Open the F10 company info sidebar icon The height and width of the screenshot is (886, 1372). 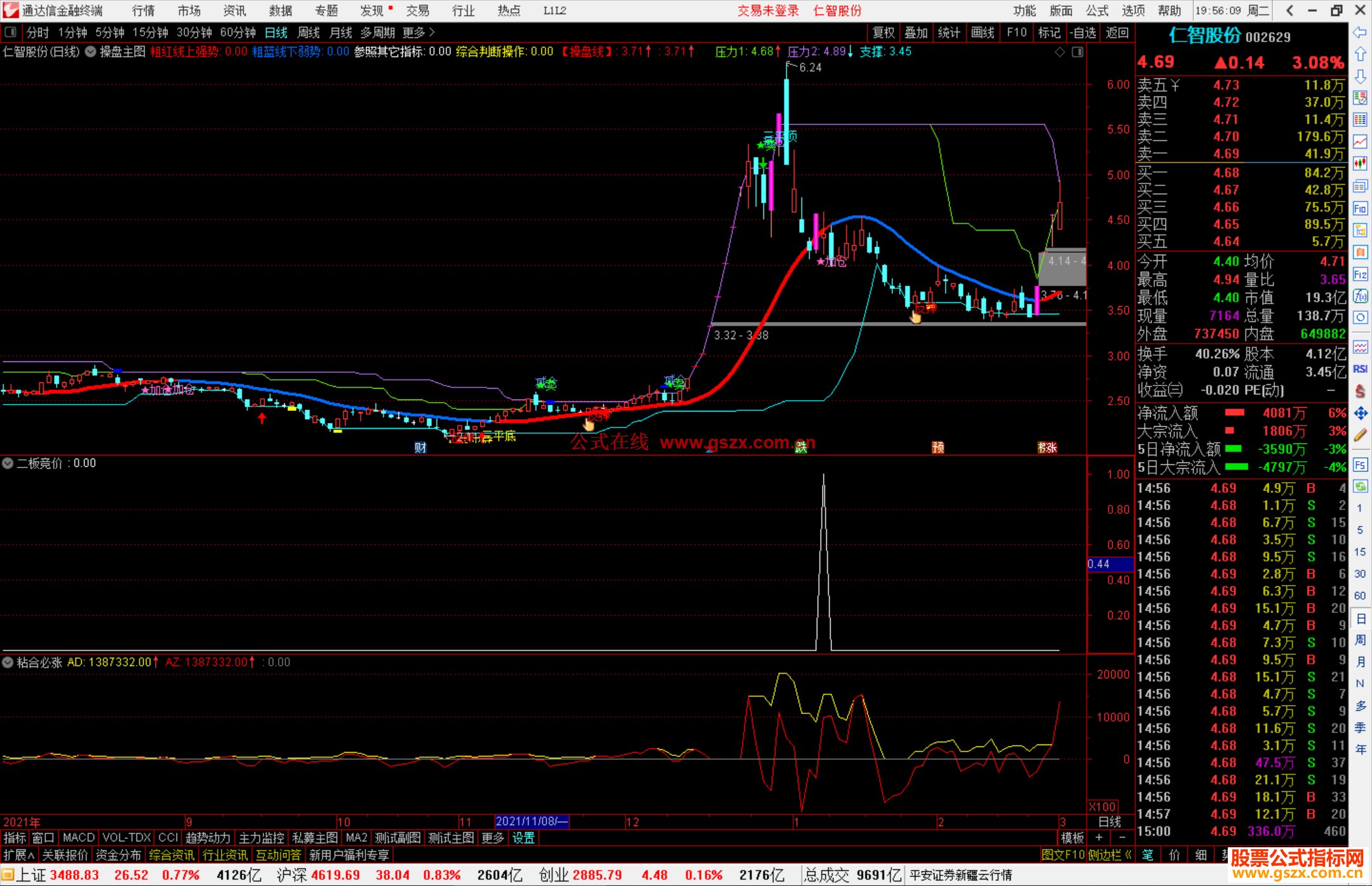point(1360,208)
